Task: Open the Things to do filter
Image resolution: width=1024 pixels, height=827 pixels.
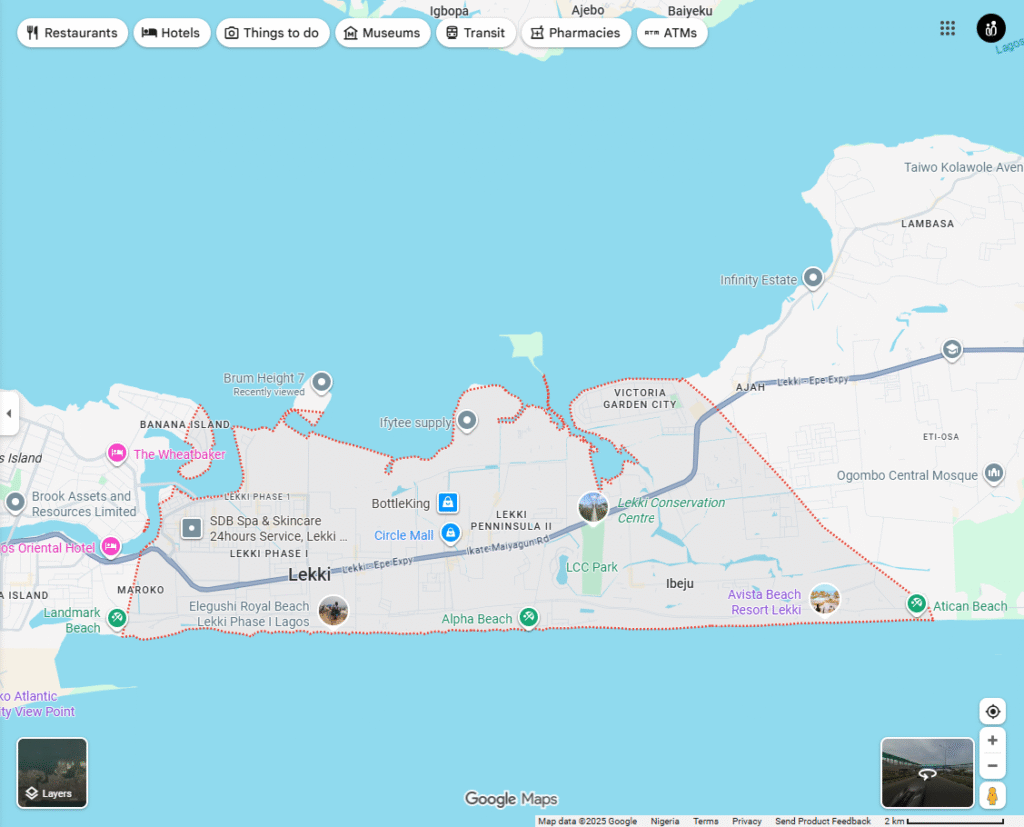Action: [272, 33]
